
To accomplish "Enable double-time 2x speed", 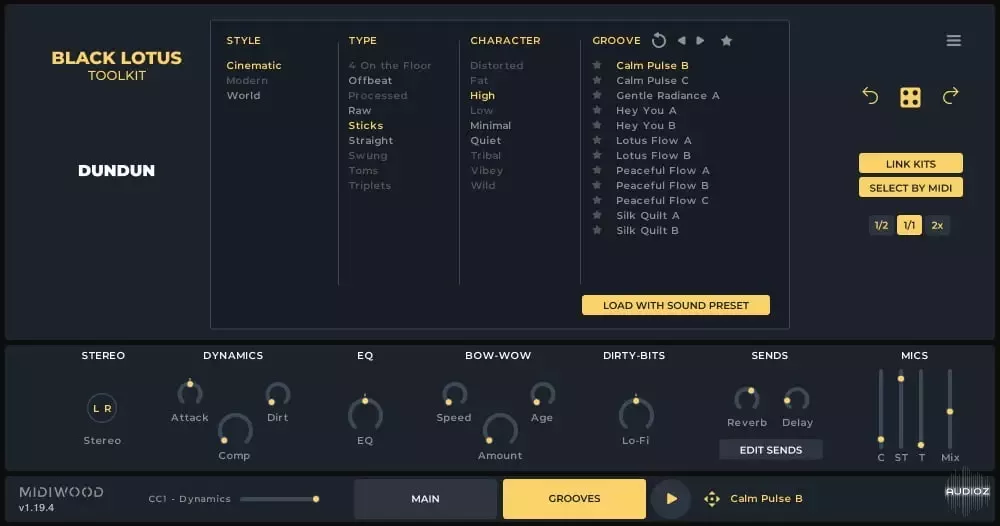I will (x=937, y=226).
